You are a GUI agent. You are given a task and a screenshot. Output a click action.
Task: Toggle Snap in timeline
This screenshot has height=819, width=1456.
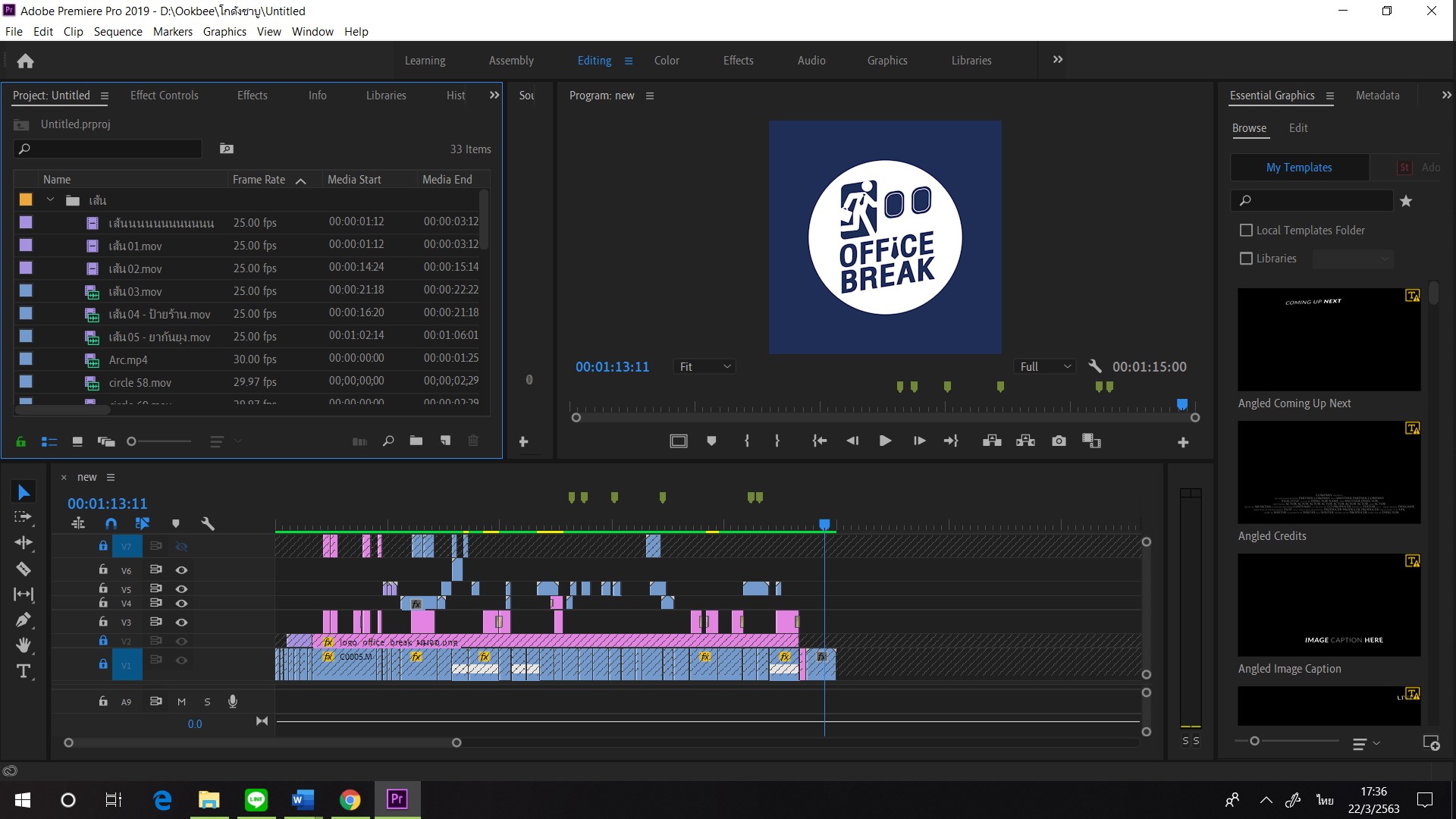click(x=111, y=523)
